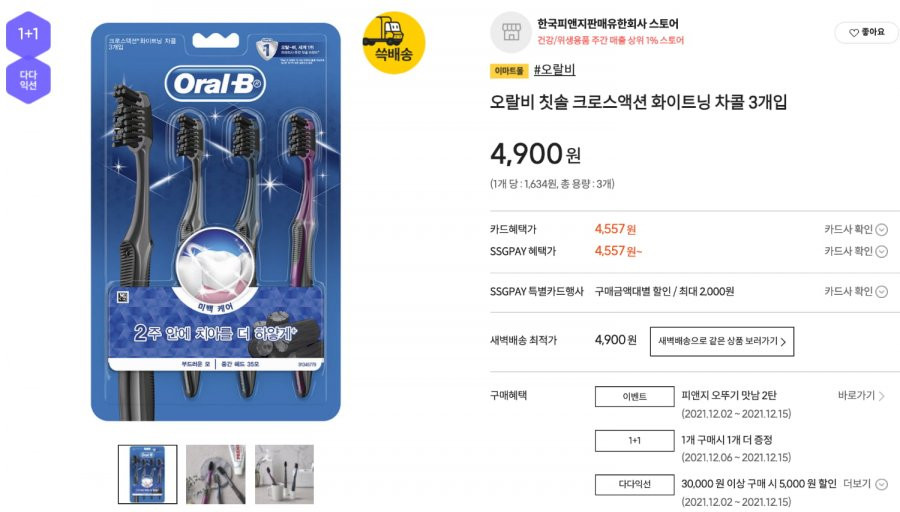Select the 1+1 benefit tag
This screenshot has height=512, width=900.
634,440
